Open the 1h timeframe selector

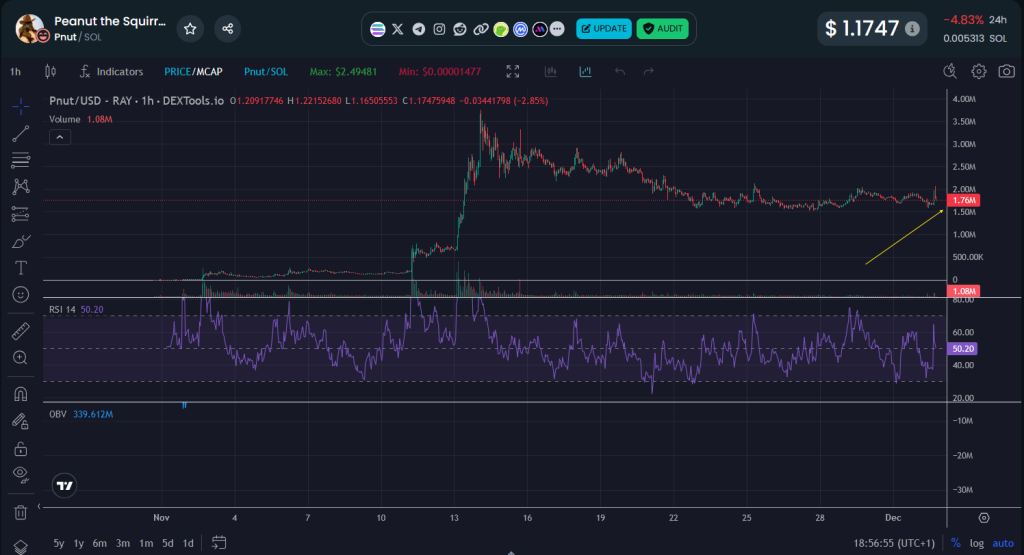coord(16,72)
